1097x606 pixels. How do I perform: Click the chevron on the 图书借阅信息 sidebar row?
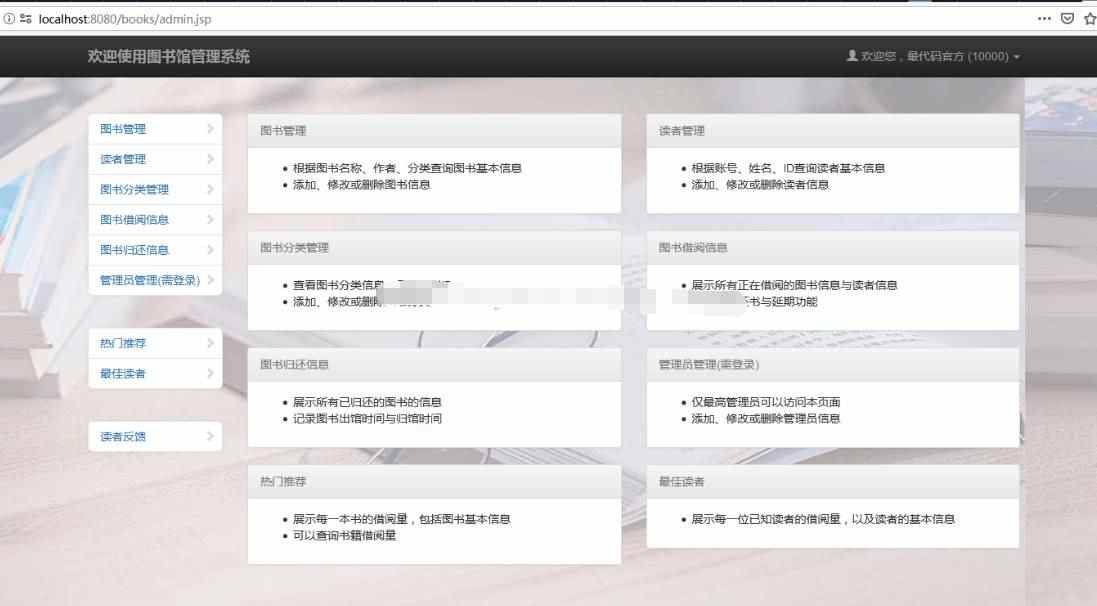click(x=211, y=220)
